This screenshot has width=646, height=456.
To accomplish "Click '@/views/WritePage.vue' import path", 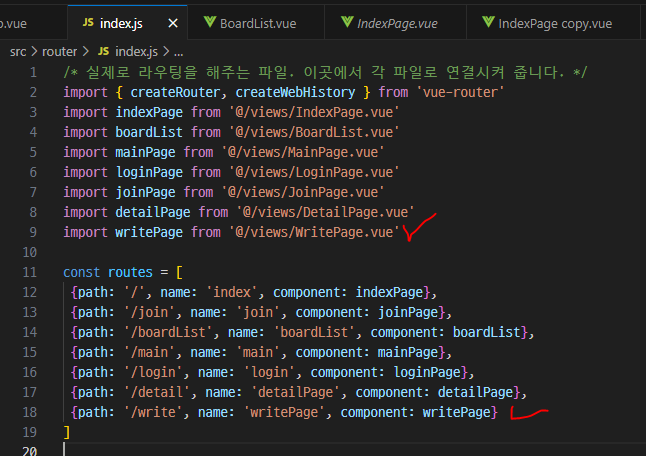I will coord(314,232).
